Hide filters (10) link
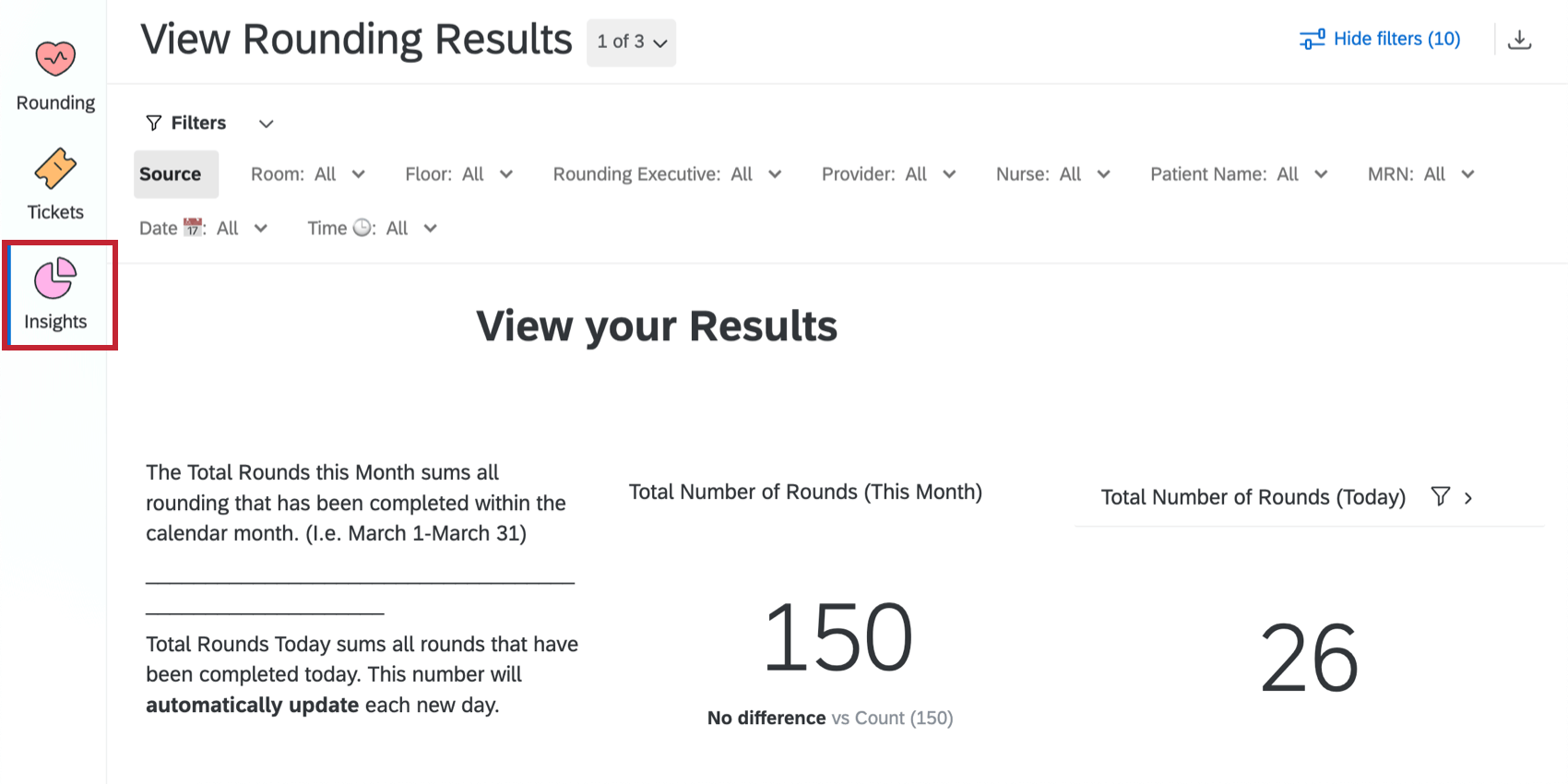Image resolution: width=1568 pixels, height=784 pixels. [x=1396, y=39]
